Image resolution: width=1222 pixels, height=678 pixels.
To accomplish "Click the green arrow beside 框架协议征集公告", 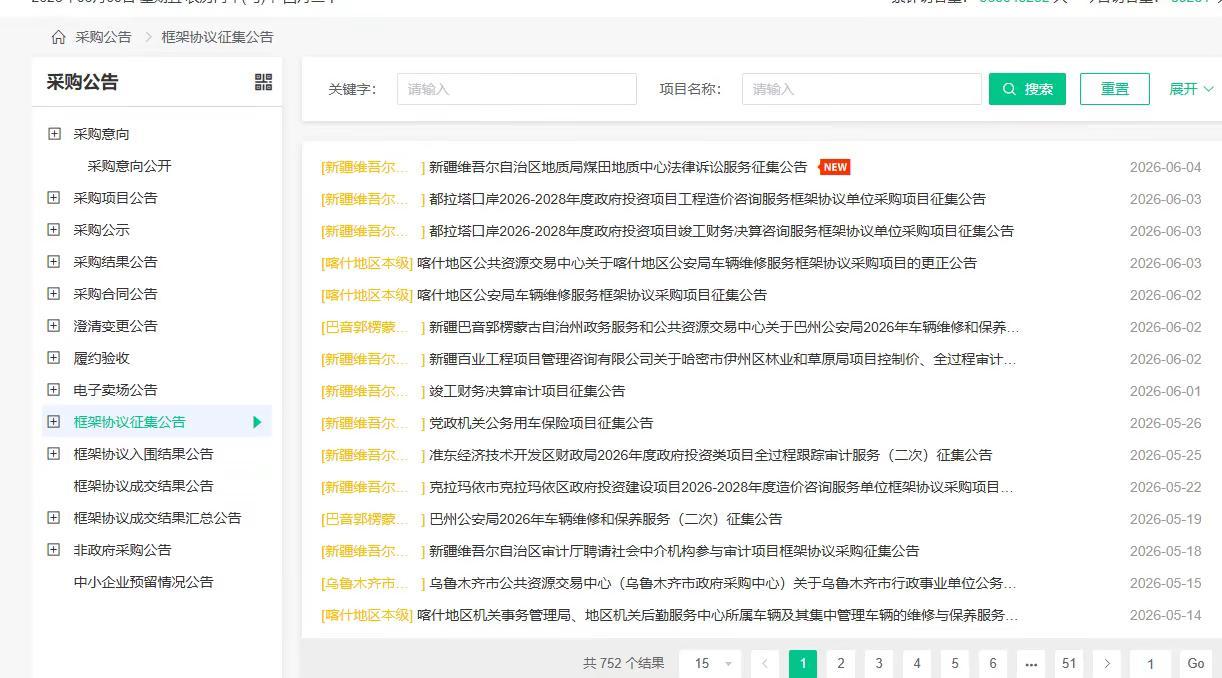I will coord(257,422).
